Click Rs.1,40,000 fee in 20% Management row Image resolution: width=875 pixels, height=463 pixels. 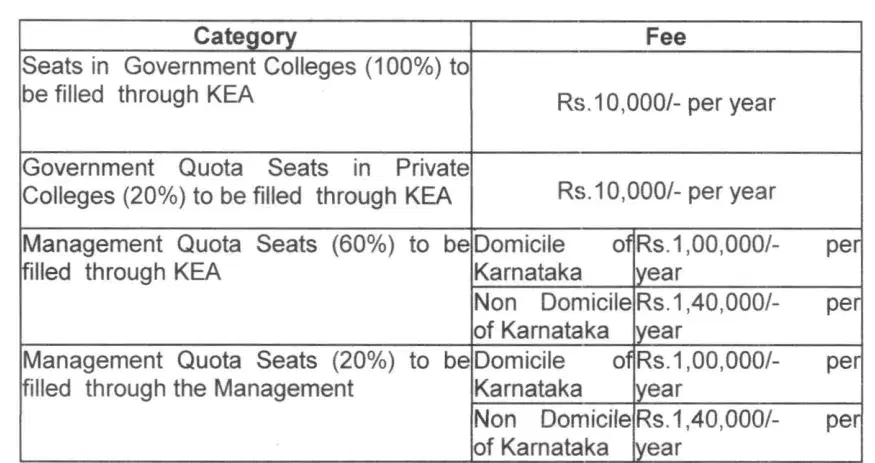click(x=747, y=433)
